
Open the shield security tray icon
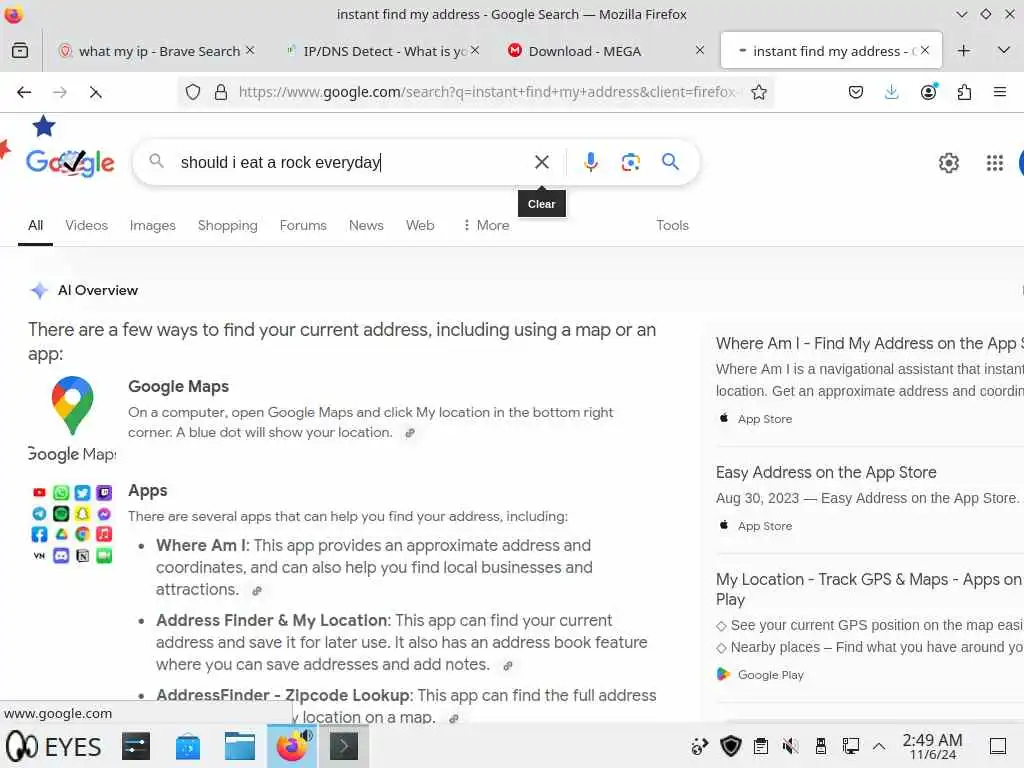pyautogui.click(x=731, y=746)
